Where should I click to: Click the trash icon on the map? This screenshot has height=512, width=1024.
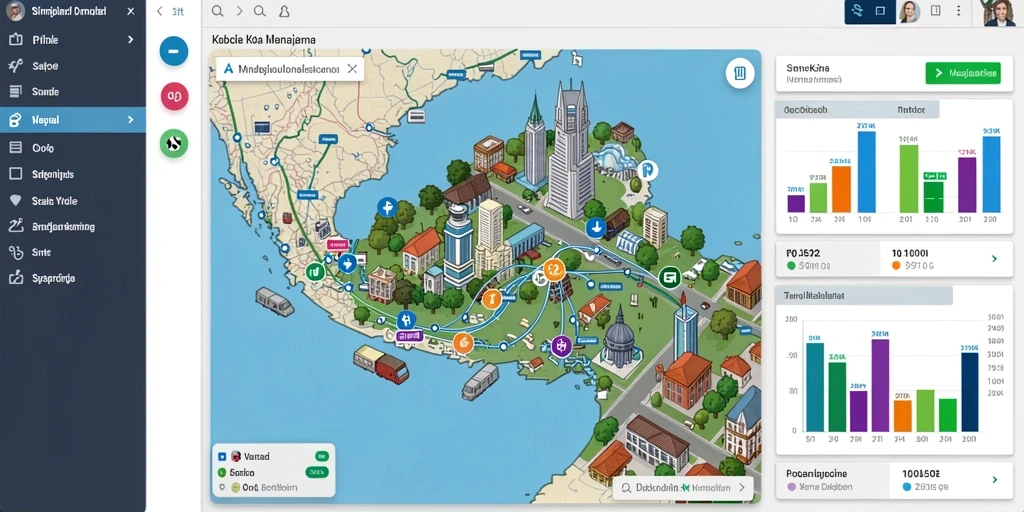coord(740,73)
